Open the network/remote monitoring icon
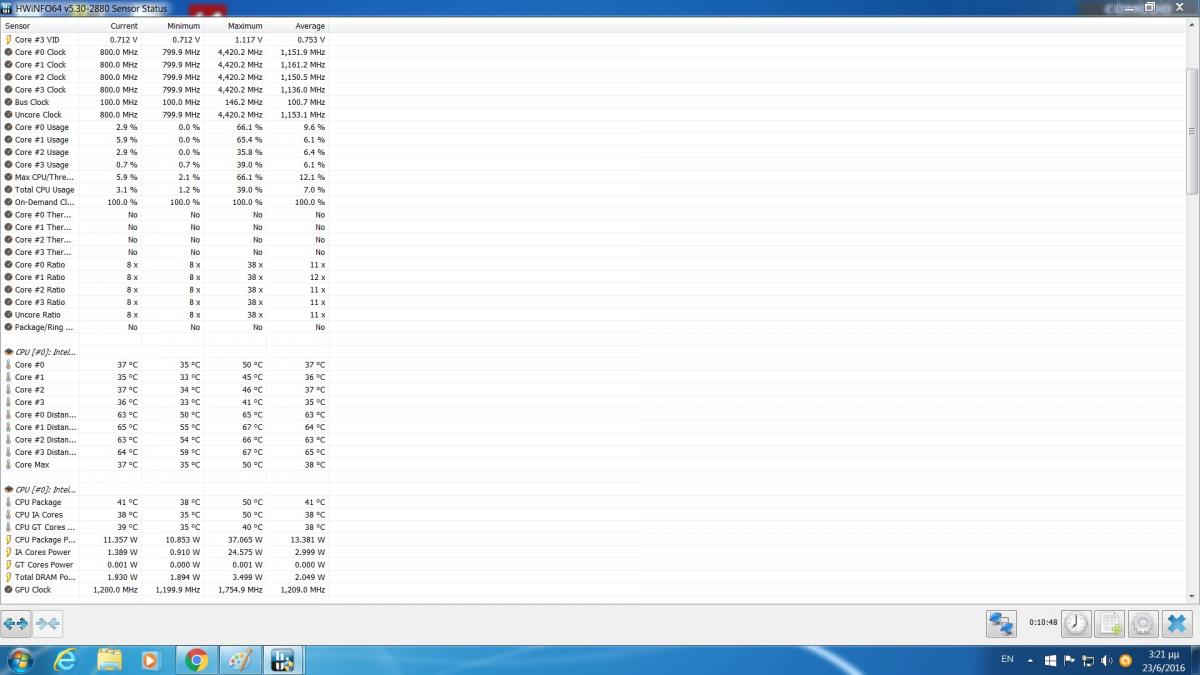The width and height of the screenshot is (1200, 675). (1001, 623)
